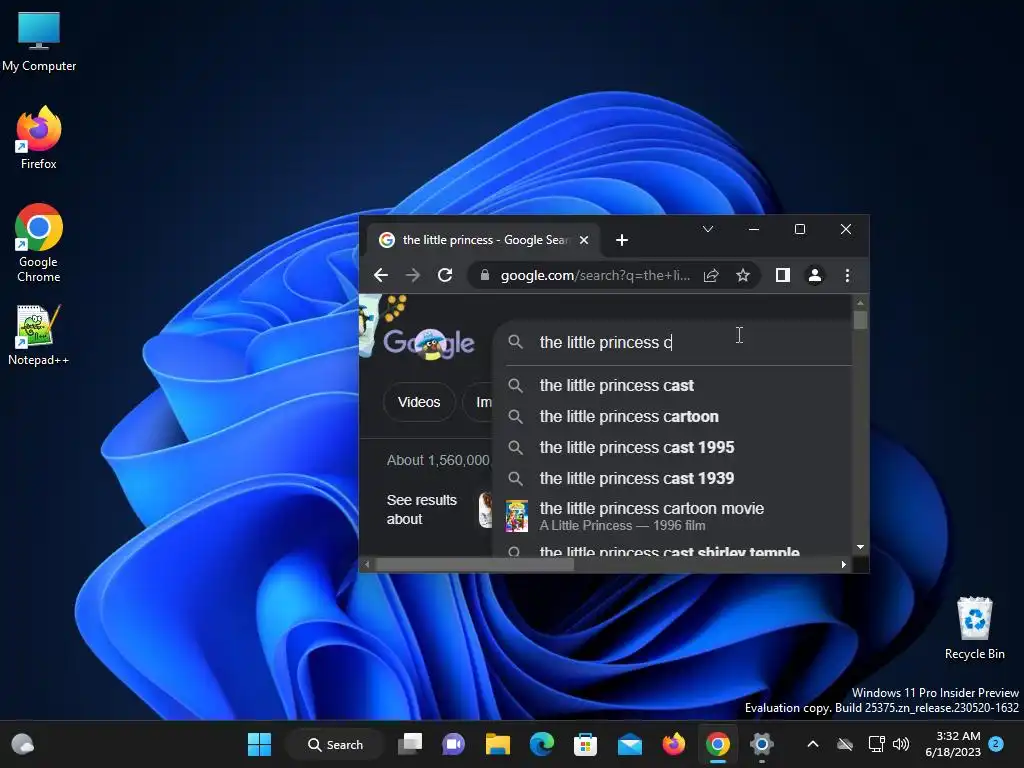Open Task View in taskbar

(410, 744)
